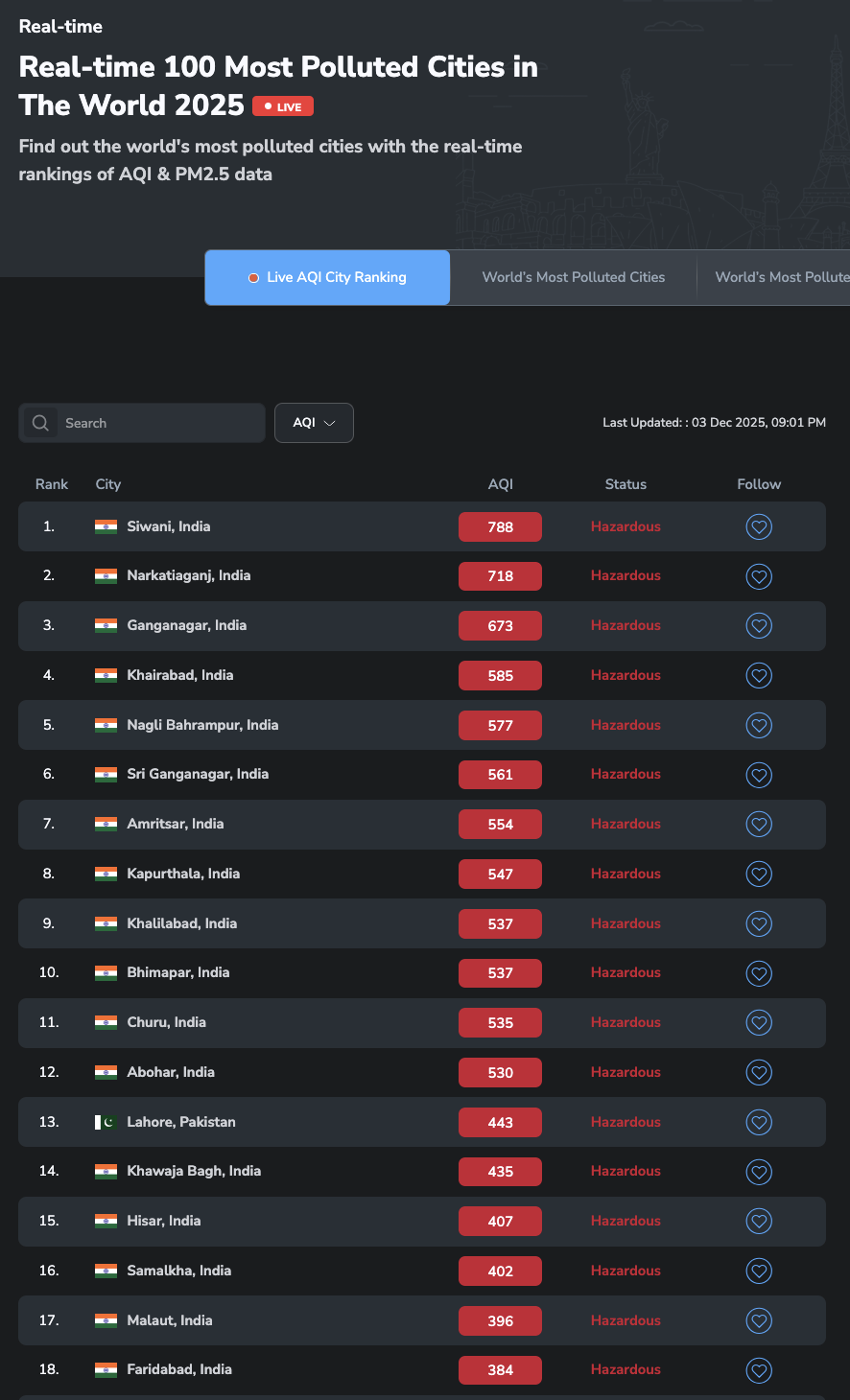Select Live AQI City Ranking tab
Image resolution: width=850 pixels, height=1400 pixels.
coord(327,277)
